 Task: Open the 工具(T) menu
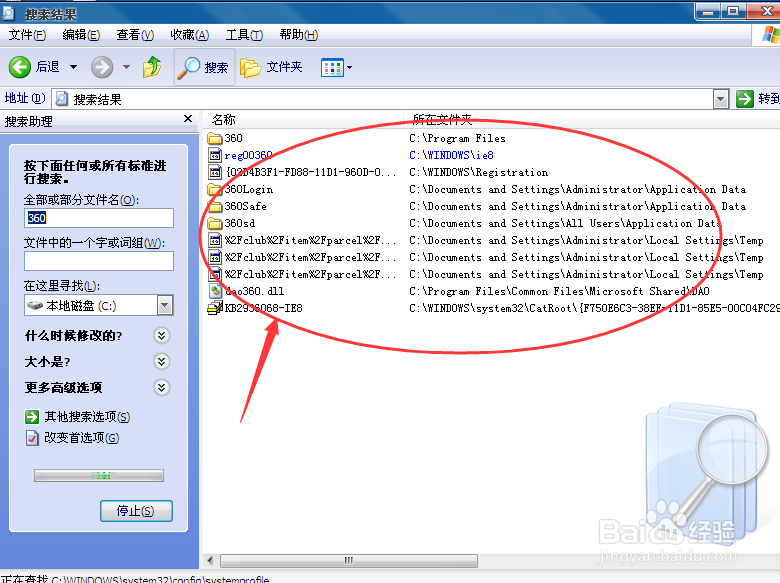(x=244, y=35)
